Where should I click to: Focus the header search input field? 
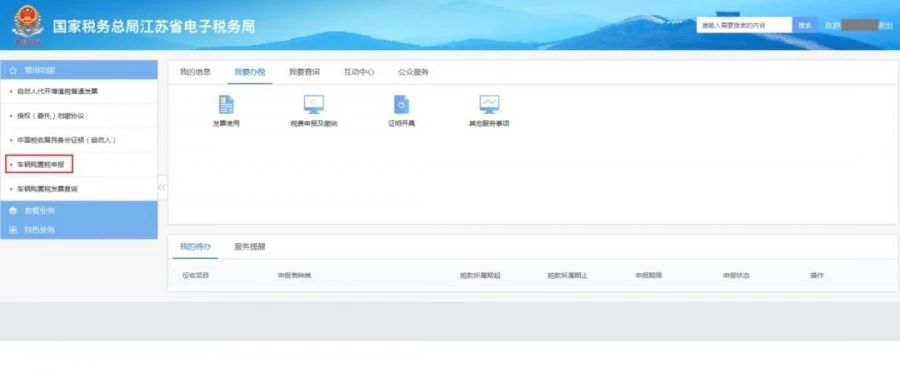pos(744,25)
